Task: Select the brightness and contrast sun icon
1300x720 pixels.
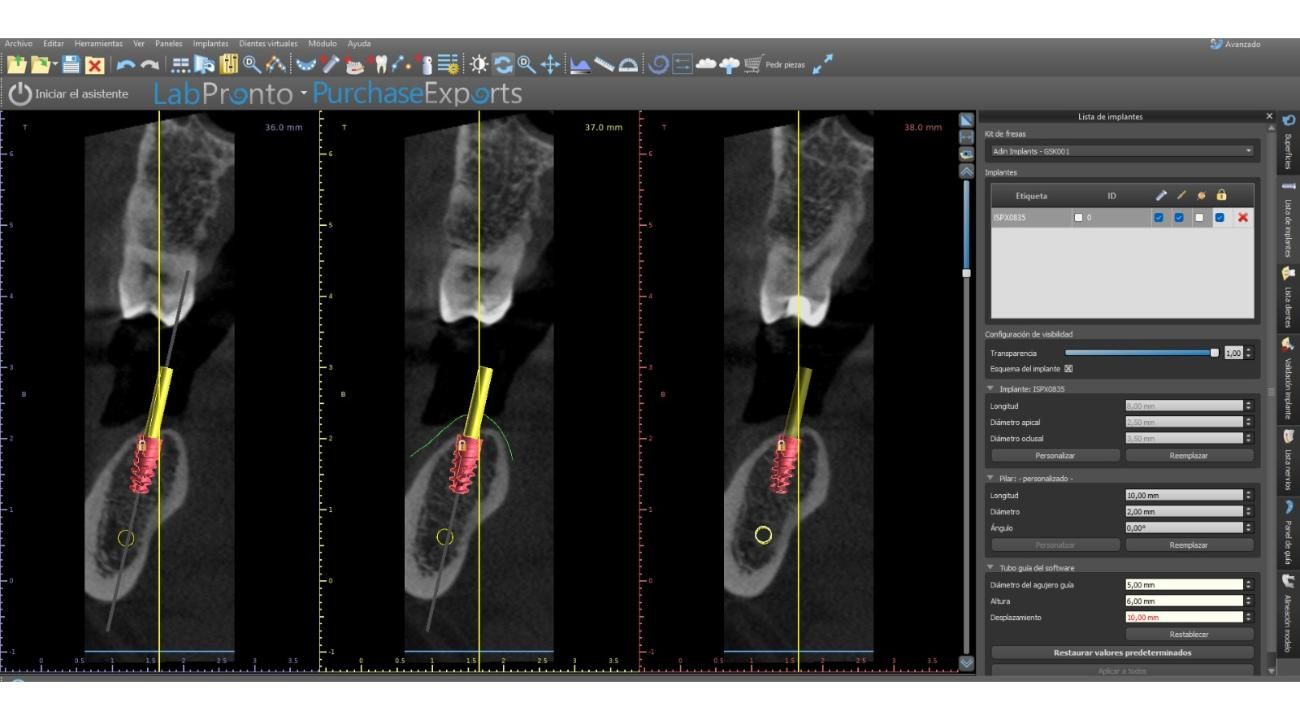Action: (x=479, y=65)
